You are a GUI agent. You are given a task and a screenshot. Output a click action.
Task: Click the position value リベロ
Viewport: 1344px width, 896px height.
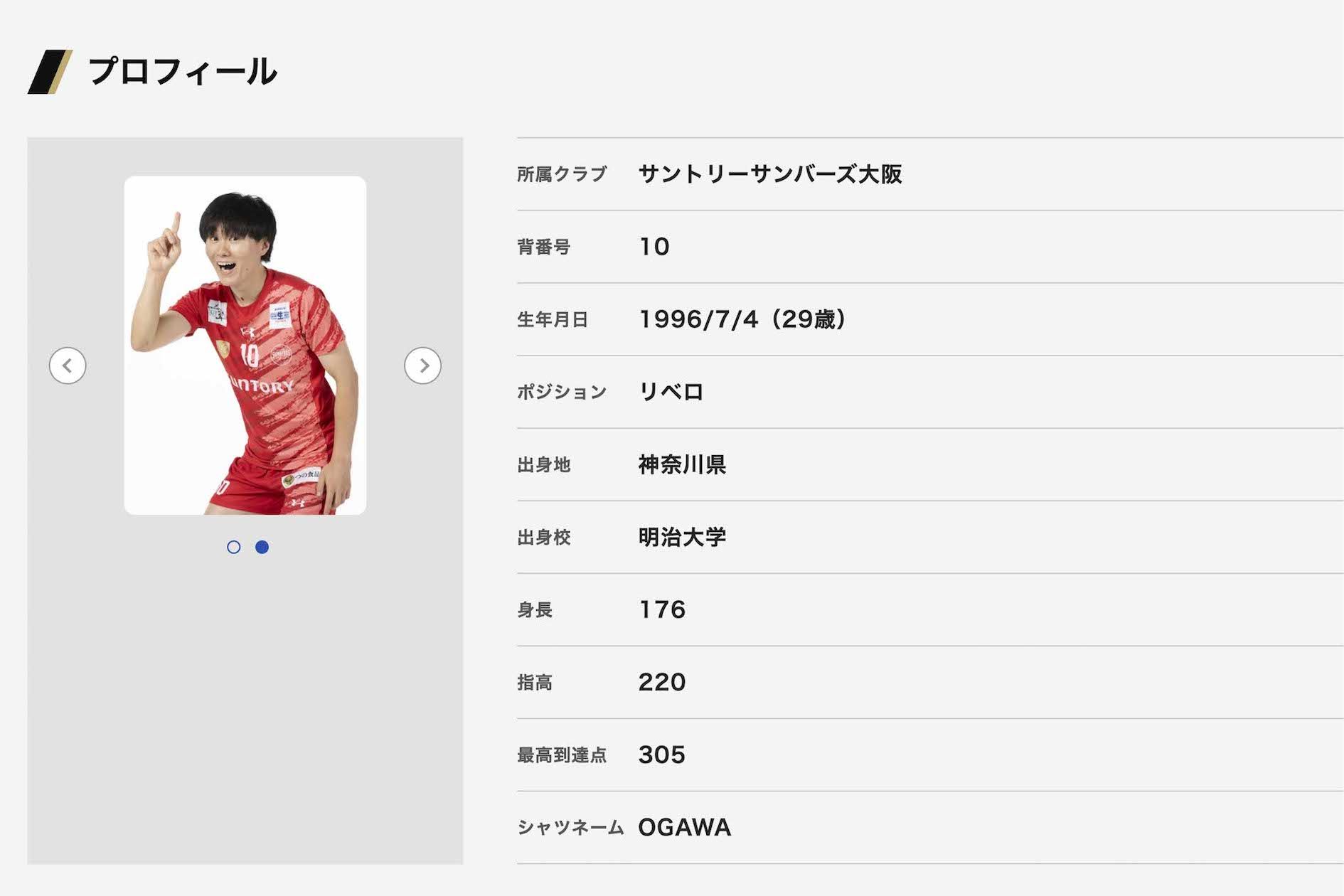pyautogui.click(x=671, y=392)
